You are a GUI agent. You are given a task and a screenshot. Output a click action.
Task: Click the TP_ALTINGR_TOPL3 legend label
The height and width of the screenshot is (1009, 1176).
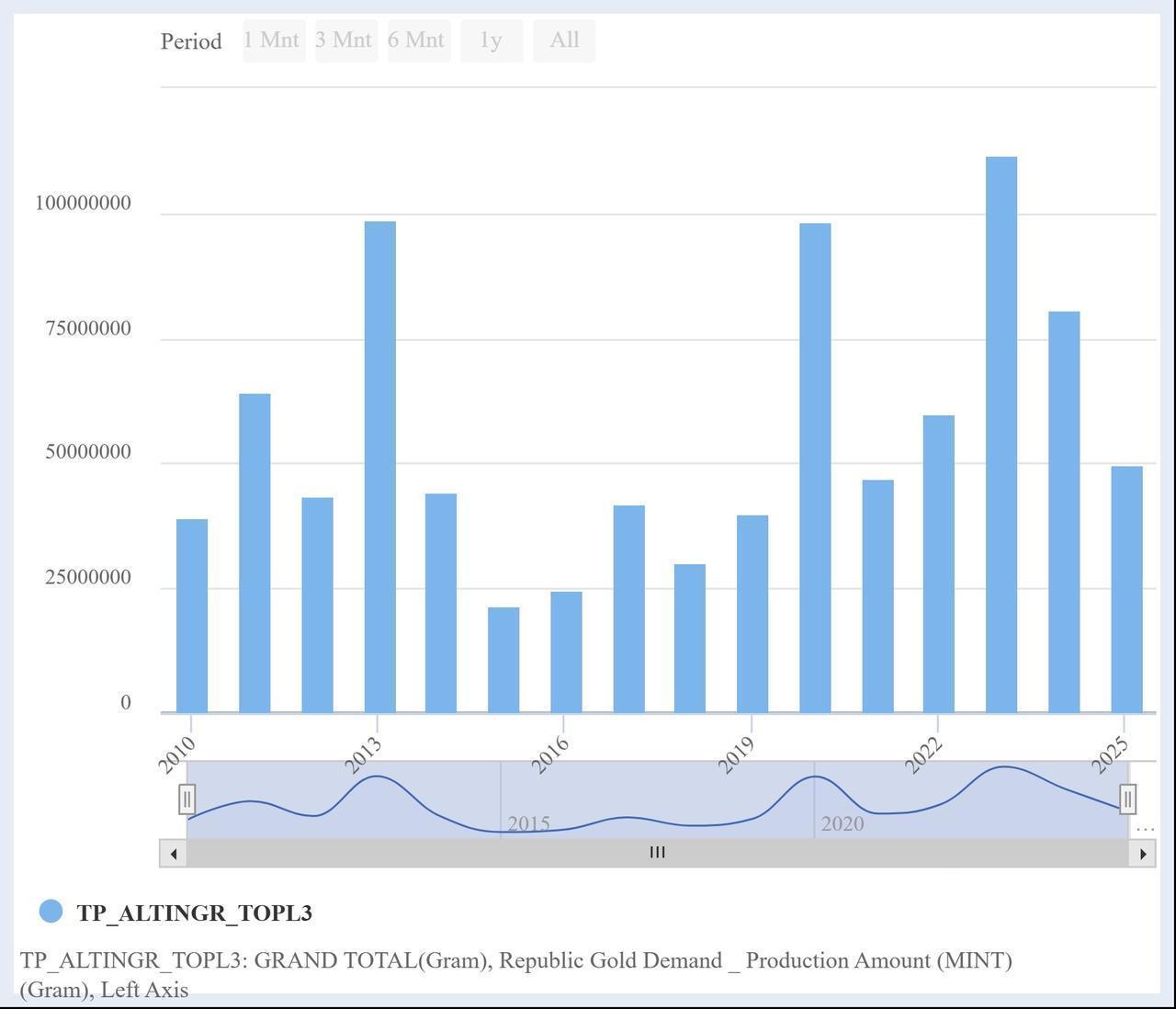point(196,913)
